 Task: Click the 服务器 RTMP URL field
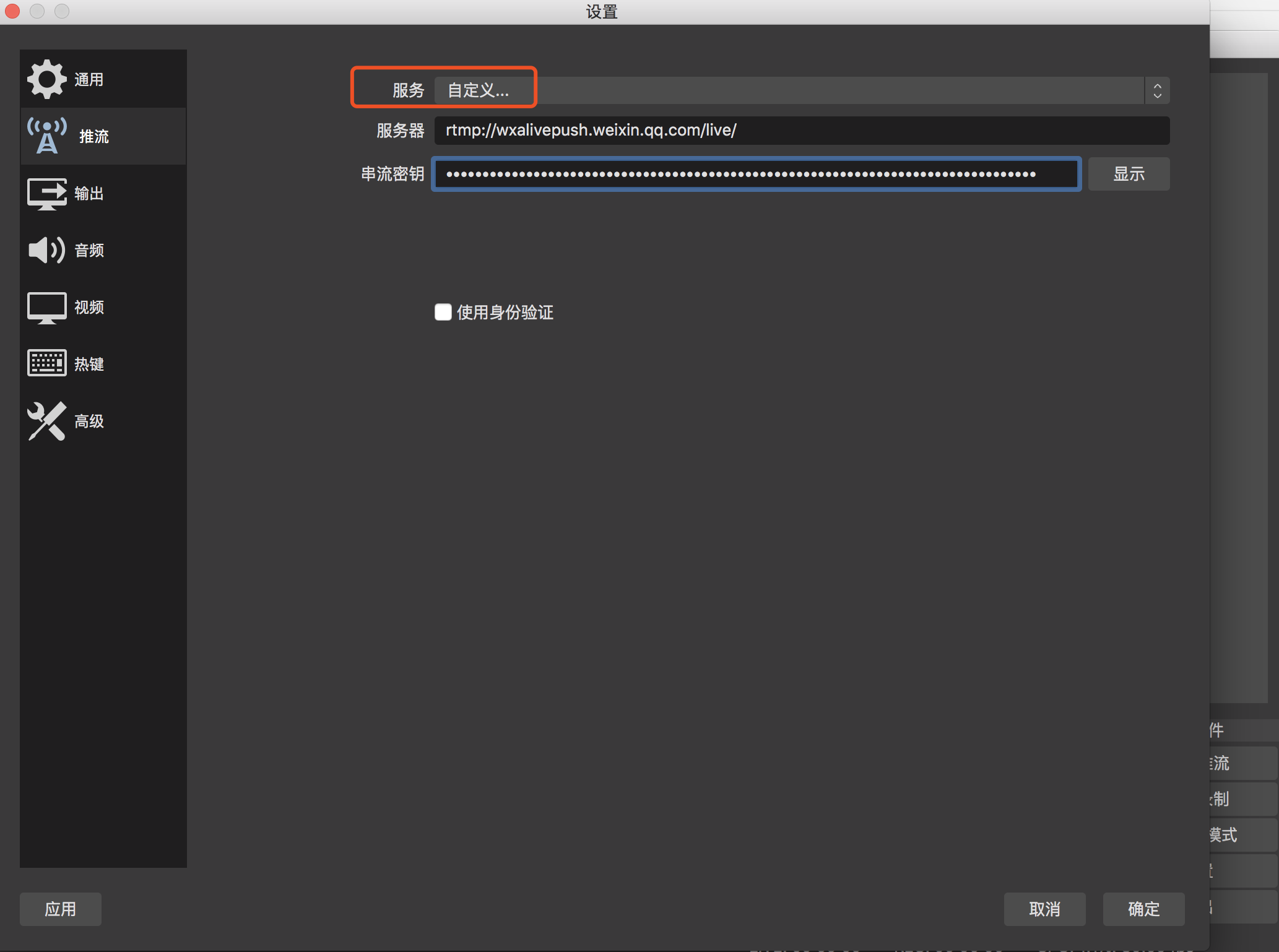coord(802,130)
